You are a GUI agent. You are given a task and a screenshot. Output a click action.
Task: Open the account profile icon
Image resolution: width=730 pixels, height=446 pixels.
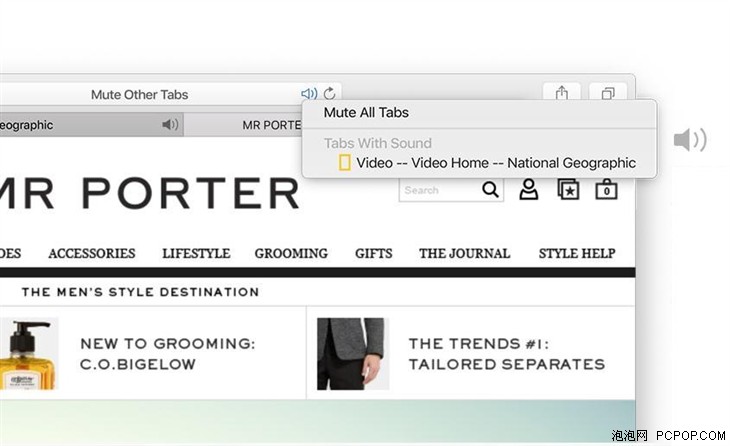529,189
